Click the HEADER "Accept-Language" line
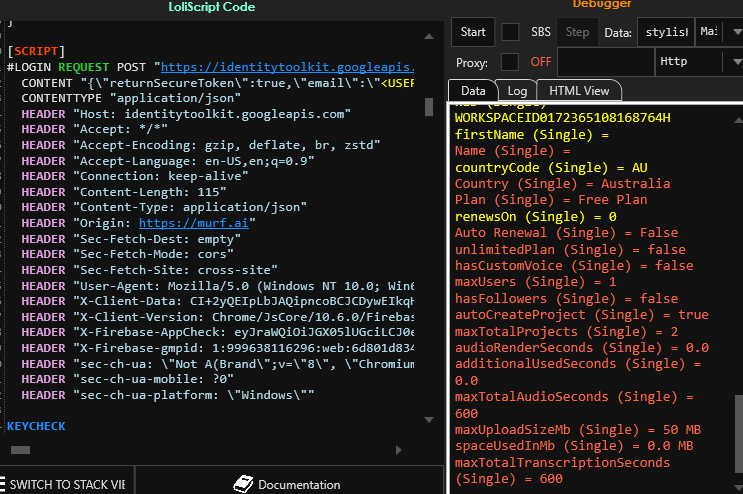 [168, 161]
